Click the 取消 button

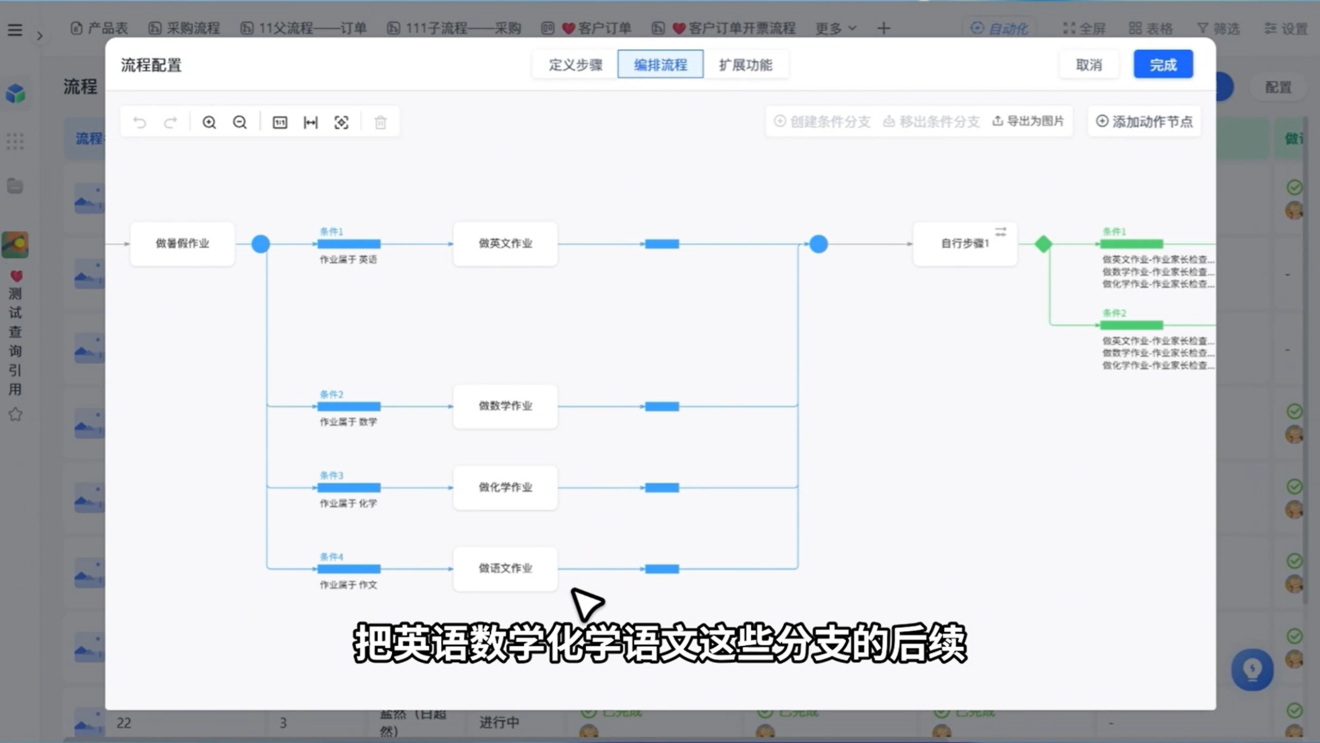[1089, 64]
